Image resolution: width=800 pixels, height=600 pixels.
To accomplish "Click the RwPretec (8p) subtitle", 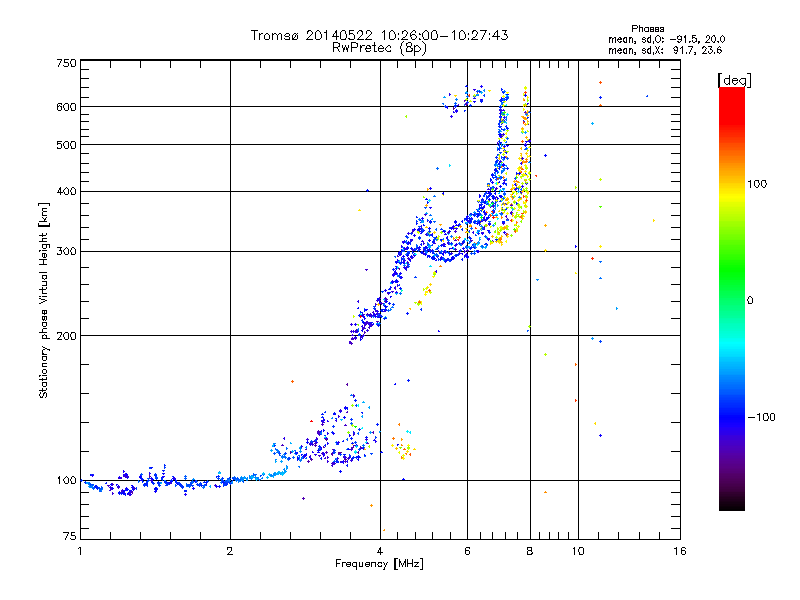I will click(379, 48).
